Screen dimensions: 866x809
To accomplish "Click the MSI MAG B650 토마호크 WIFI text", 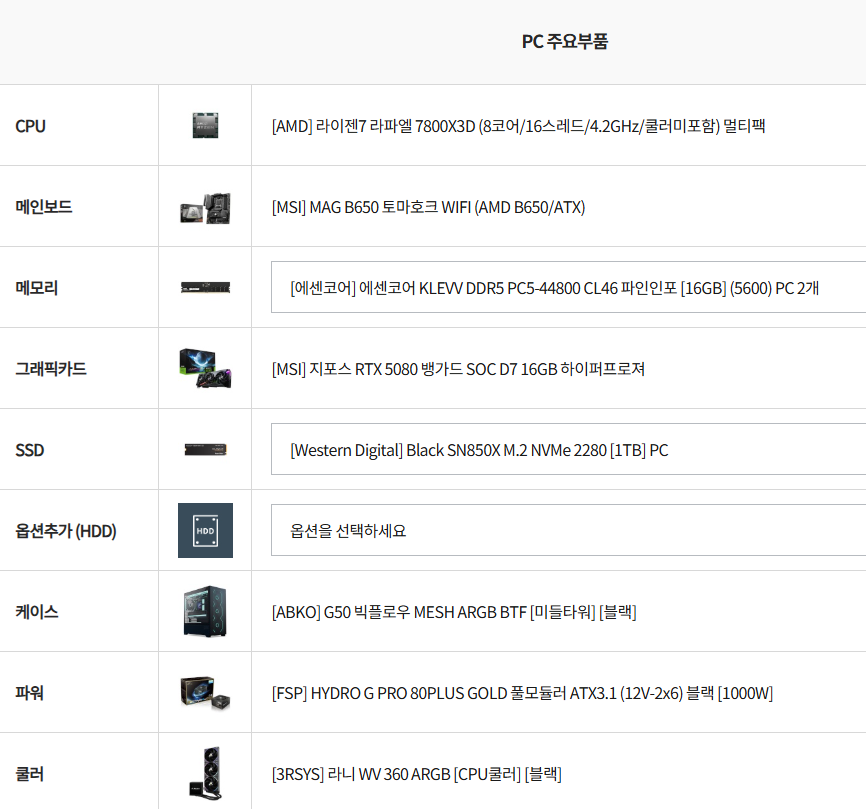I will coord(428,207).
